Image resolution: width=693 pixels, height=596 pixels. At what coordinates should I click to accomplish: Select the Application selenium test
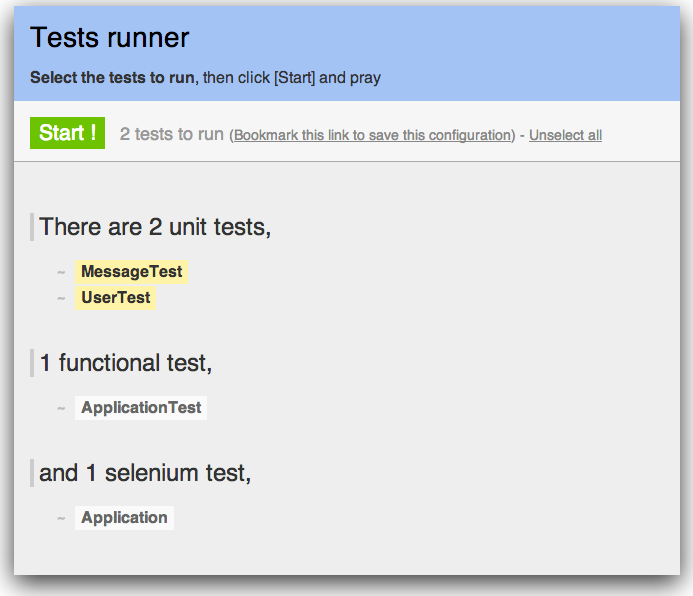pos(124,518)
